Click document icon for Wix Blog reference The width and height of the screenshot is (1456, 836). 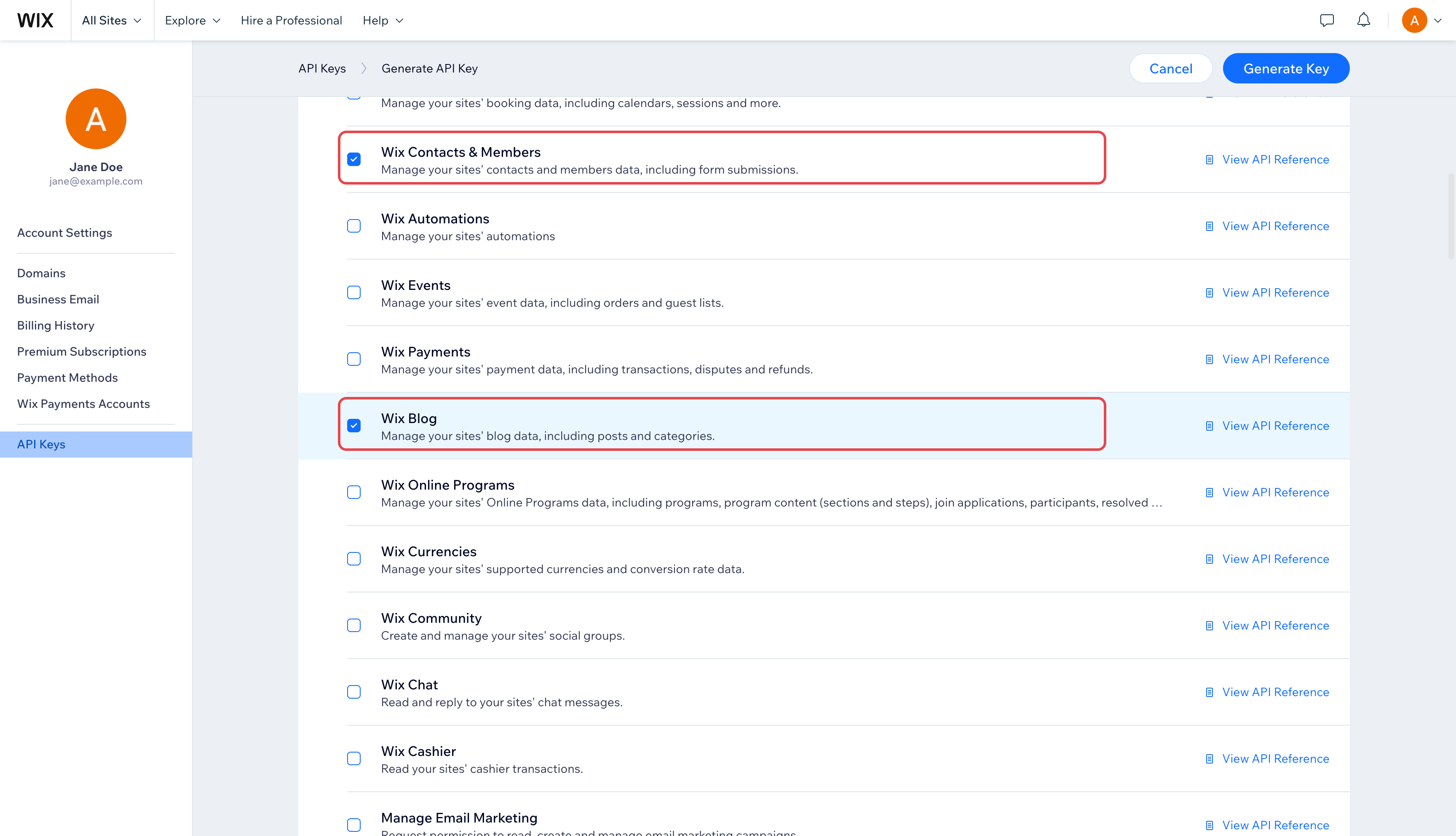(x=1209, y=426)
